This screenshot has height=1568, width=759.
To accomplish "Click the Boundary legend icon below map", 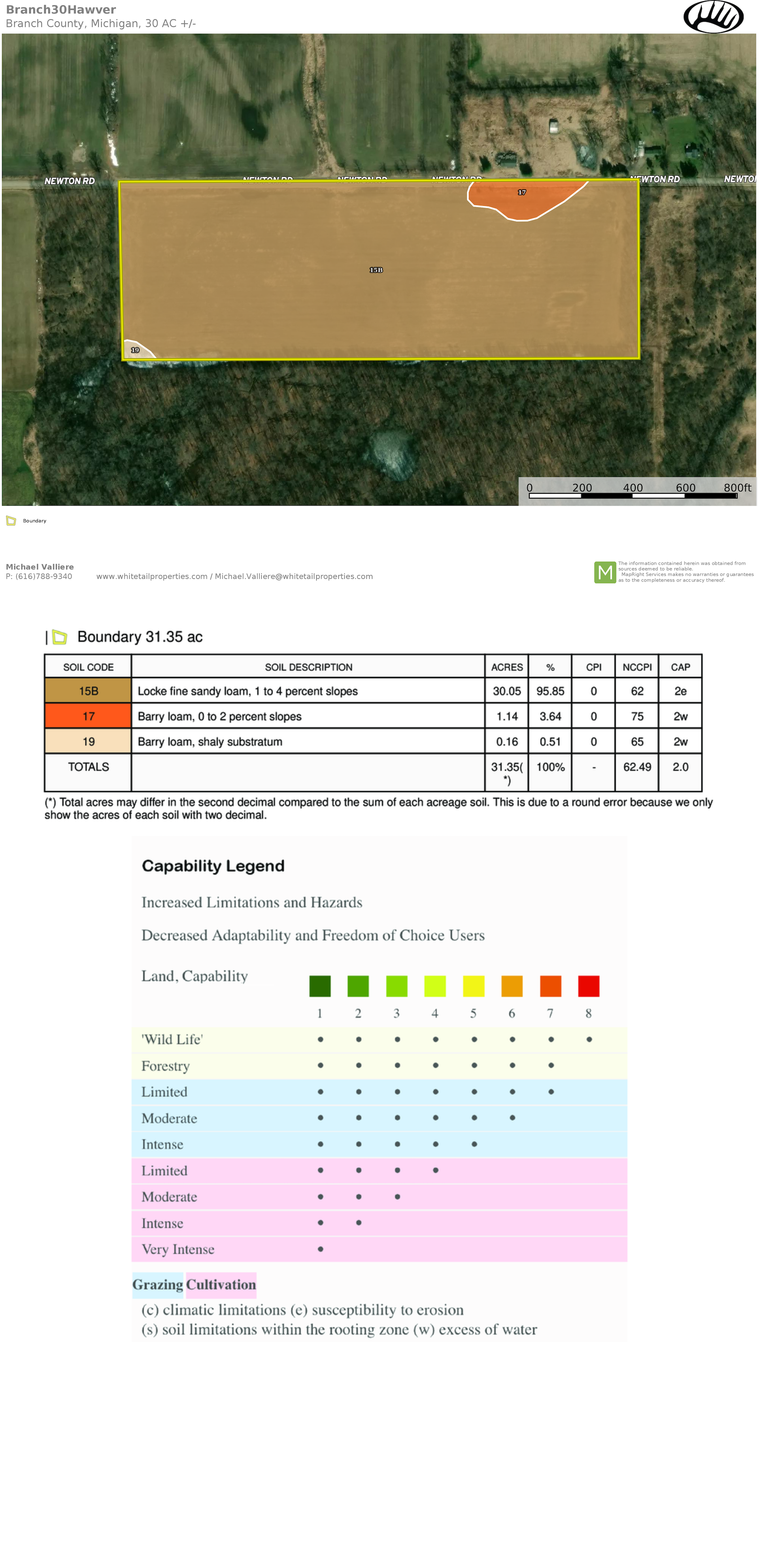I will pyautogui.click(x=11, y=520).
